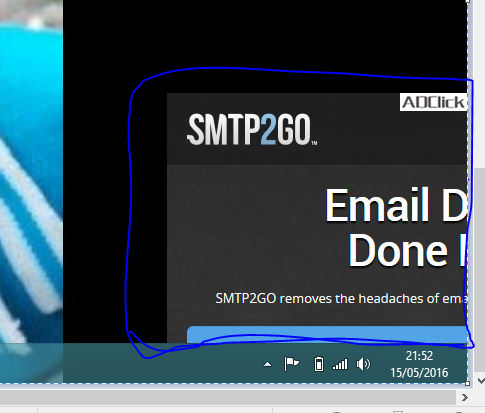Image resolution: width=485 pixels, height=413 pixels.
Task: Check the battery status icon
Action: click(x=319, y=364)
